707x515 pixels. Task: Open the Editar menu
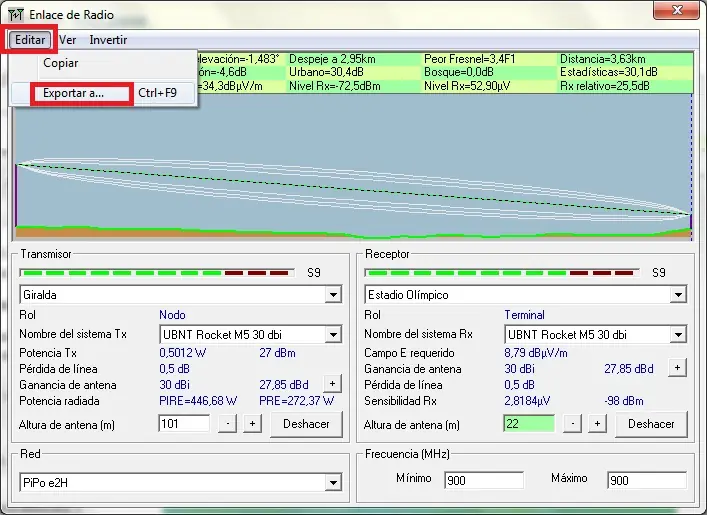click(30, 40)
